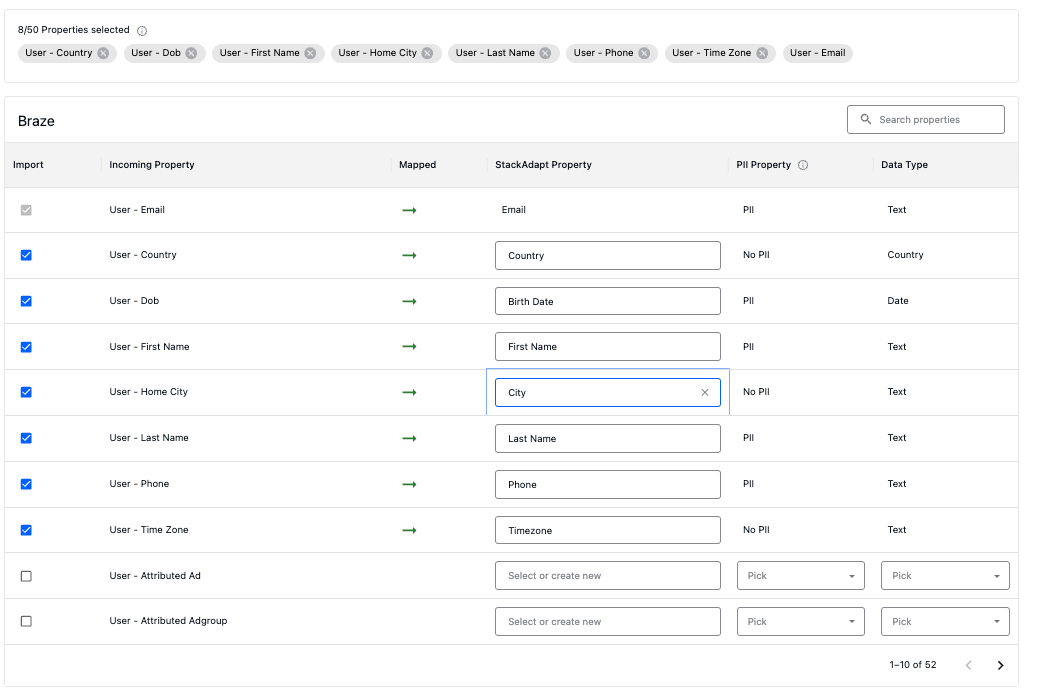Remove the User - Home City chip
The image size is (1042, 693).
pyautogui.click(x=430, y=54)
